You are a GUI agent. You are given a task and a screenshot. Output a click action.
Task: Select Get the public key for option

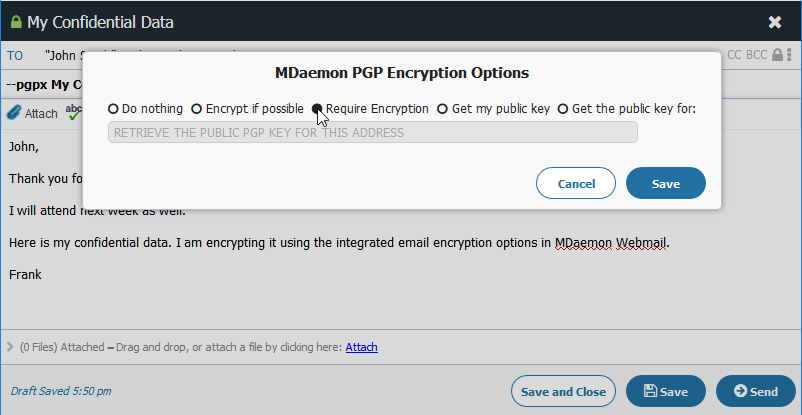pos(563,109)
